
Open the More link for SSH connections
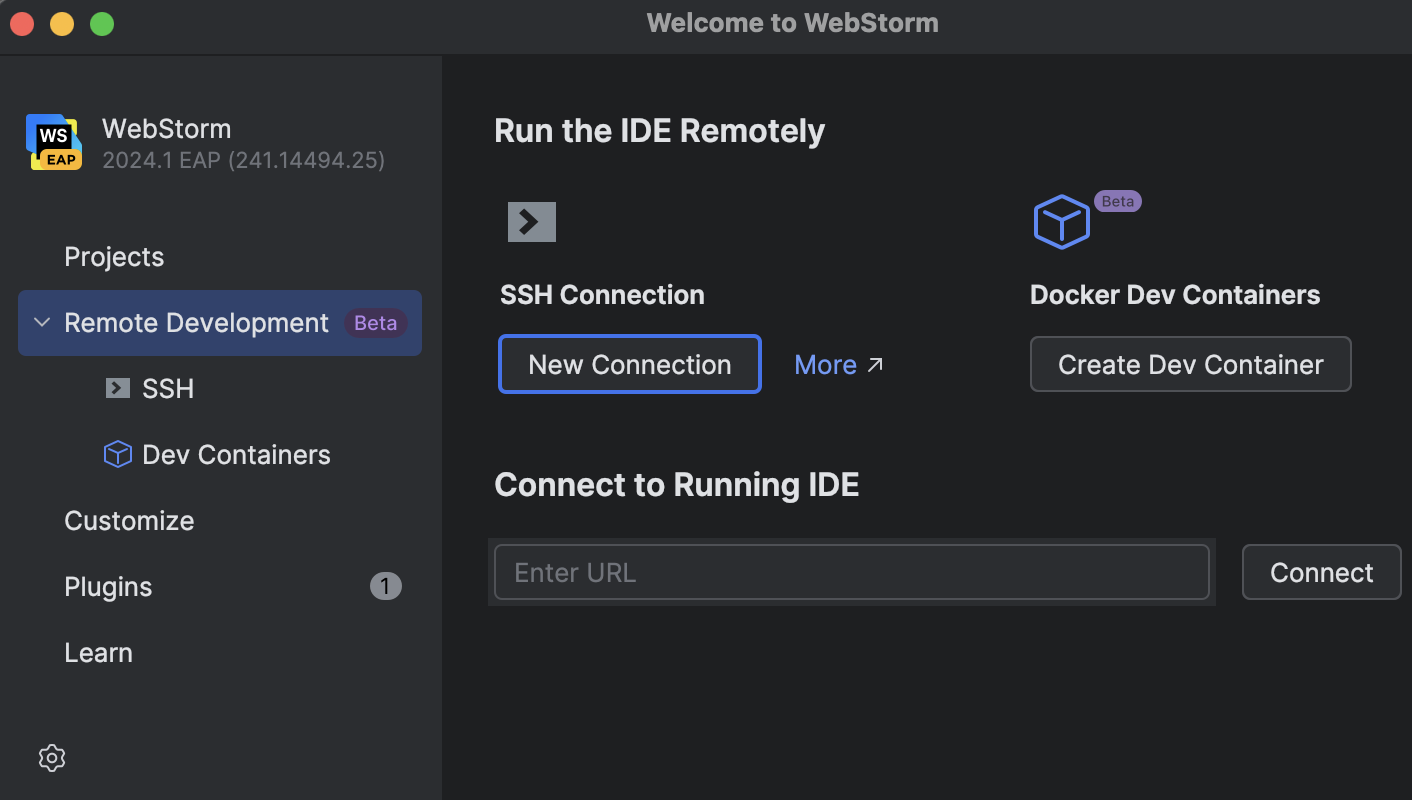tap(826, 364)
